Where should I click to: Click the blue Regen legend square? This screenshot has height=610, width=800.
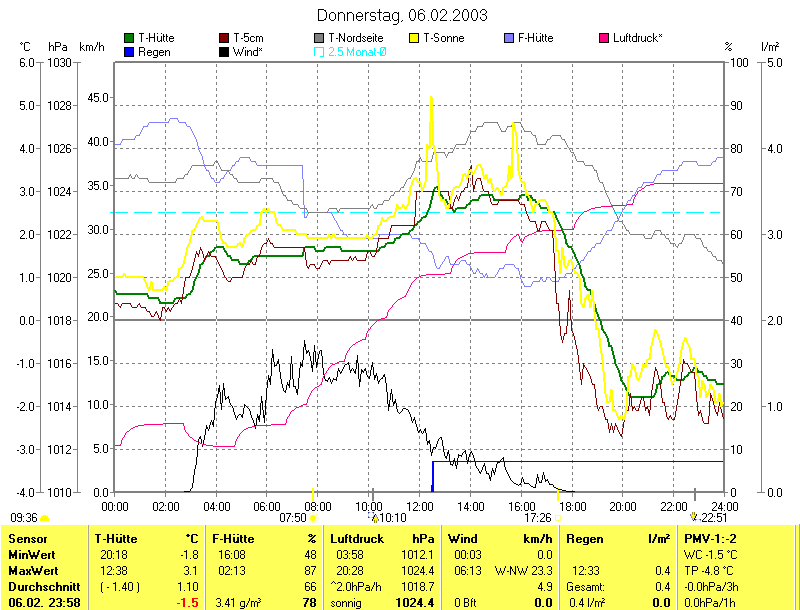point(129,51)
